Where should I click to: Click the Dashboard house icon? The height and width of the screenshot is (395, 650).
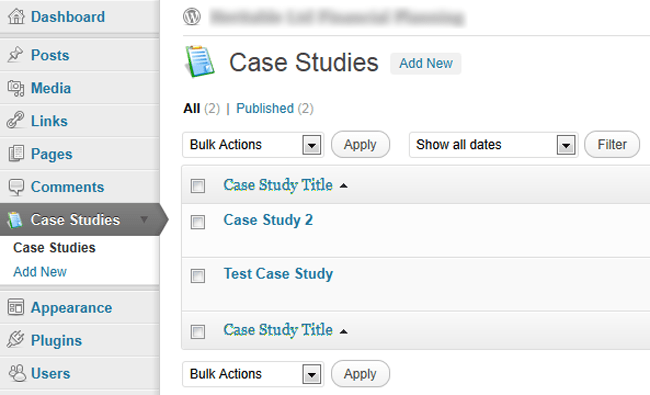coord(16,17)
